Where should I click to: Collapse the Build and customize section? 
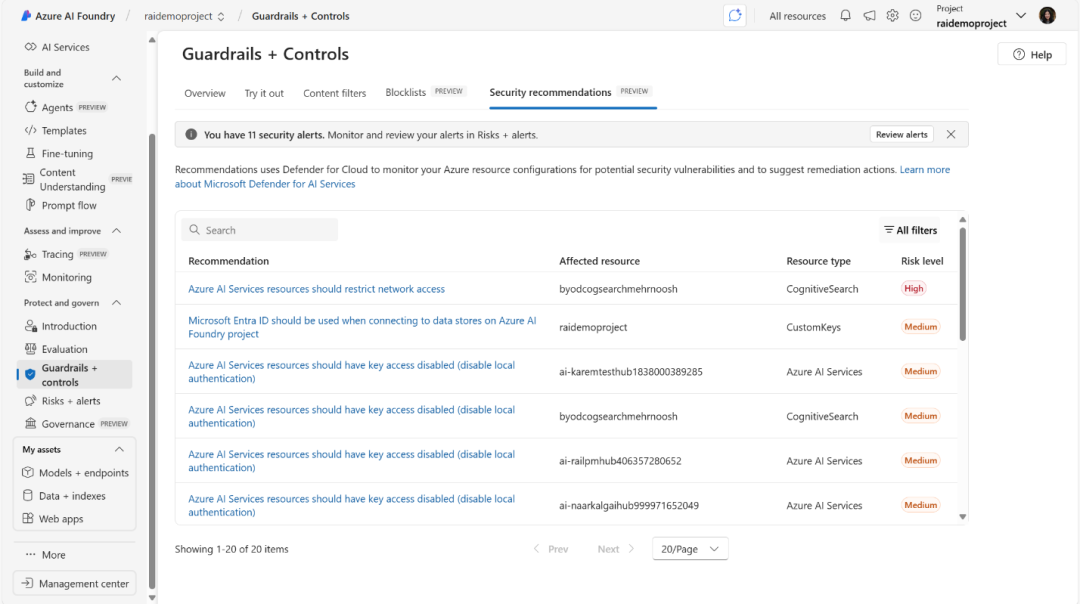tap(116, 78)
